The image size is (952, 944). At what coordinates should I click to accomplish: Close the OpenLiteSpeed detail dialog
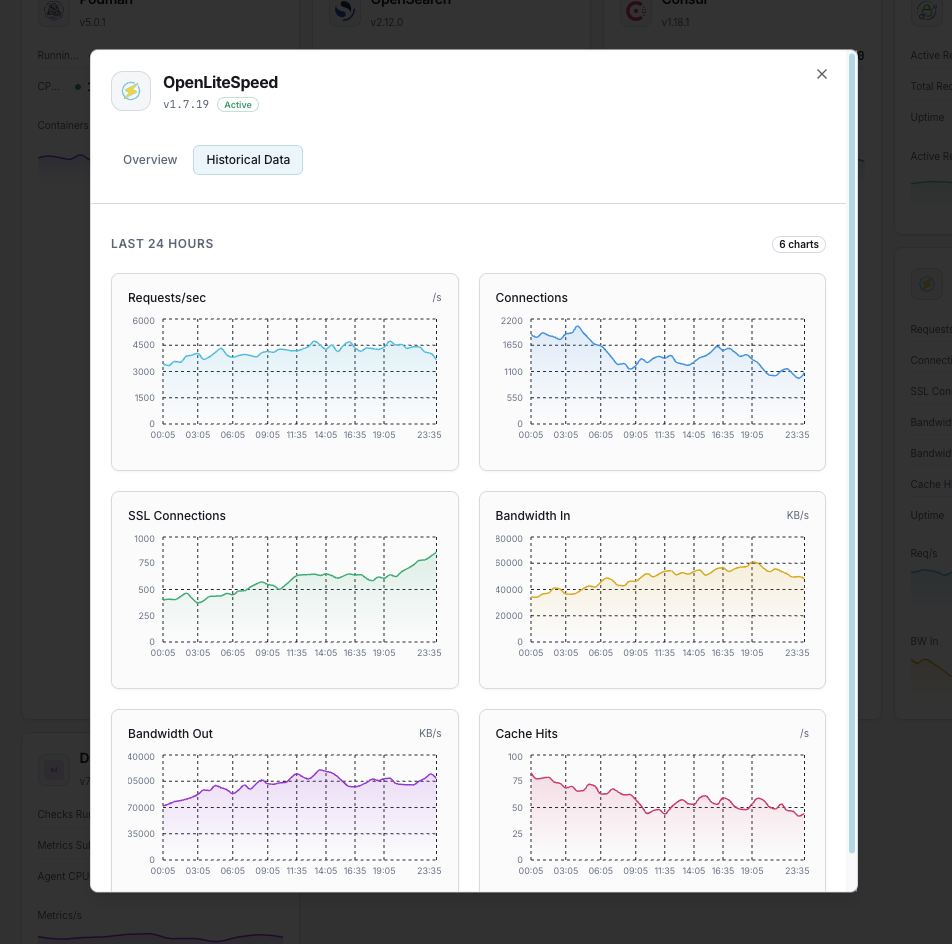point(821,74)
